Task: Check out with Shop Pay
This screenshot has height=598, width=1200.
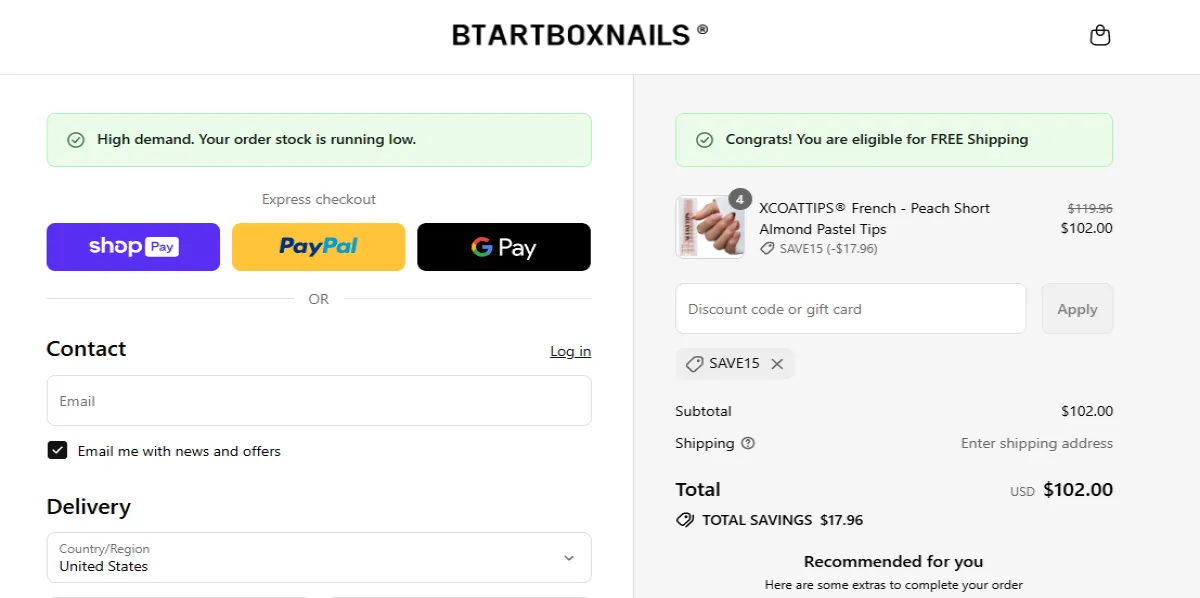Action: (133, 247)
